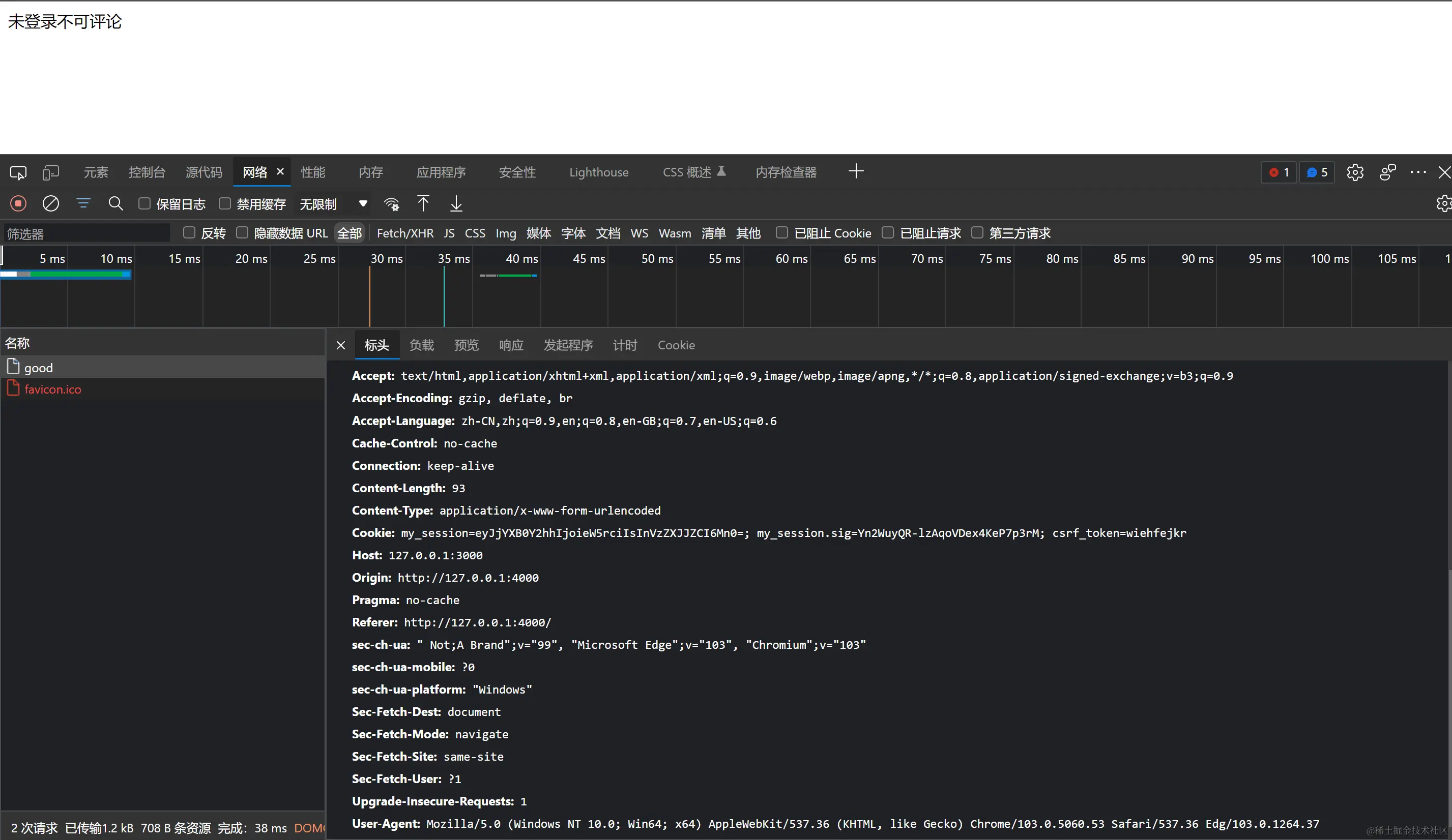Check the 禁用缓存 checkbox
1452x840 pixels.
[x=225, y=204]
